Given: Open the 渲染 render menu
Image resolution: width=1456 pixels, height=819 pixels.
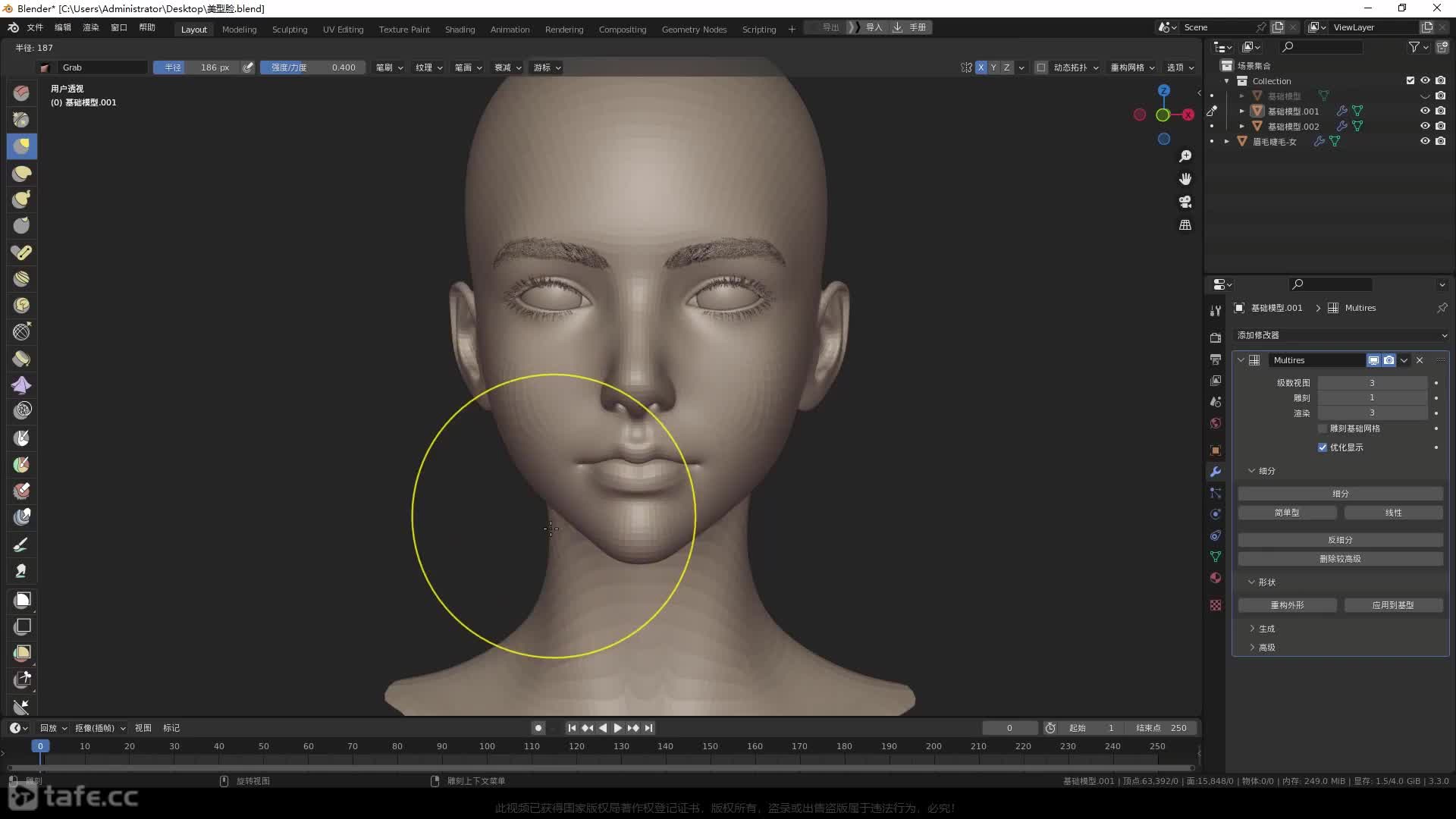Looking at the screenshot, I should 91,27.
